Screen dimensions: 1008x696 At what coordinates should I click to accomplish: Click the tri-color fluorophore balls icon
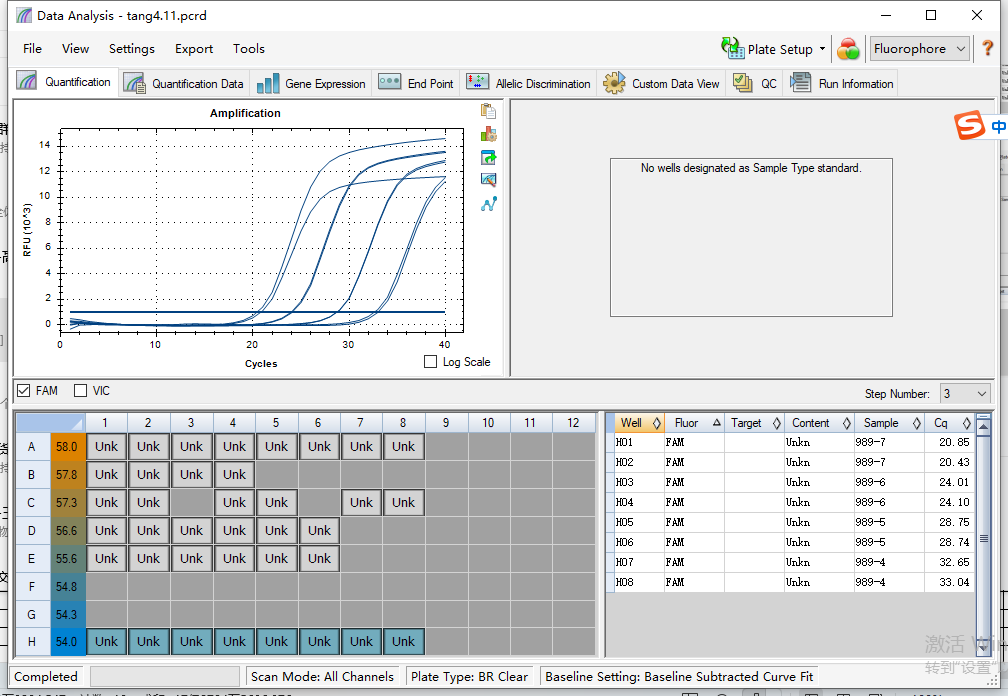[849, 49]
